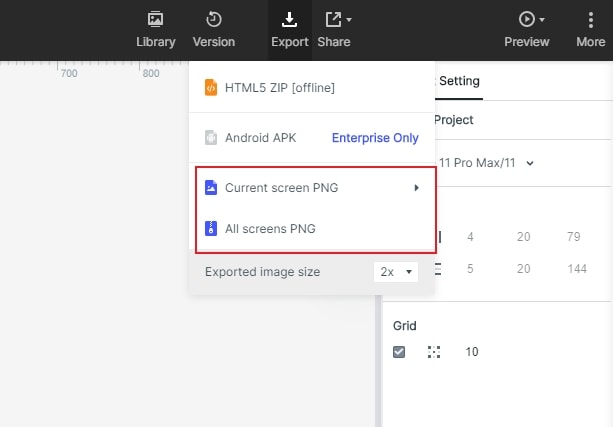The height and width of the screenshot is (427, 613).
Task: Expand Current screen PNG submenu arrow
Action: click(x=416, y=187)
